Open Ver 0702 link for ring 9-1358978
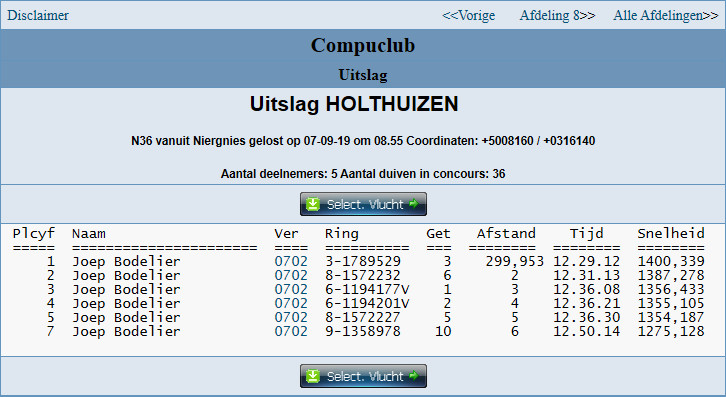This screenshot has width=726, height=397. pyautogui.click(x=291, y=331)
